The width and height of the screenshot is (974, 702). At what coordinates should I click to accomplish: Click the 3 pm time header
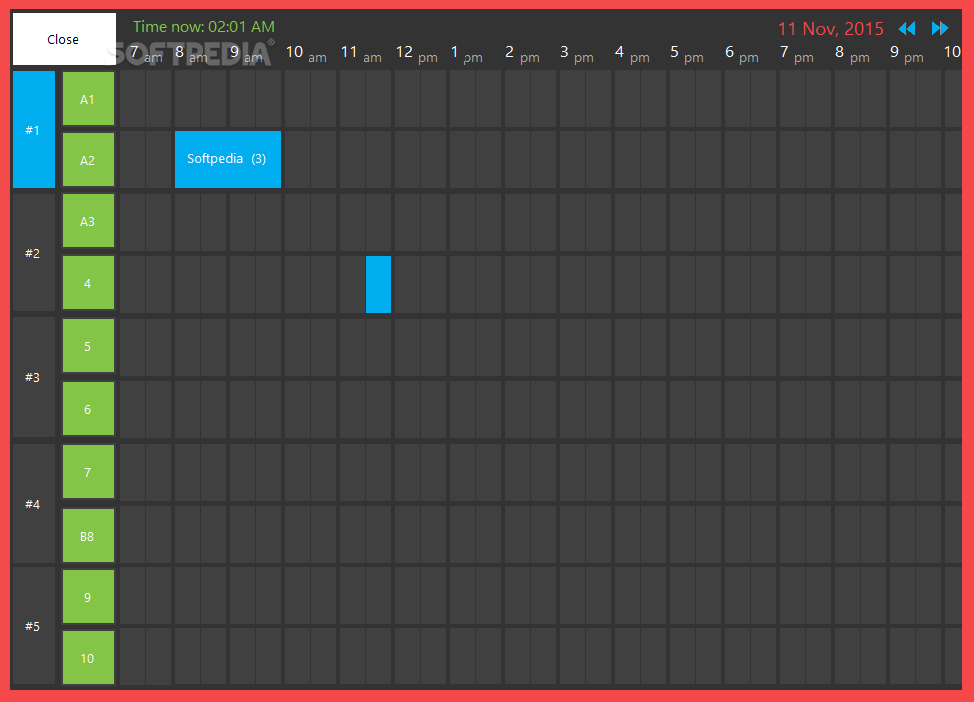[x=577, y=54]
